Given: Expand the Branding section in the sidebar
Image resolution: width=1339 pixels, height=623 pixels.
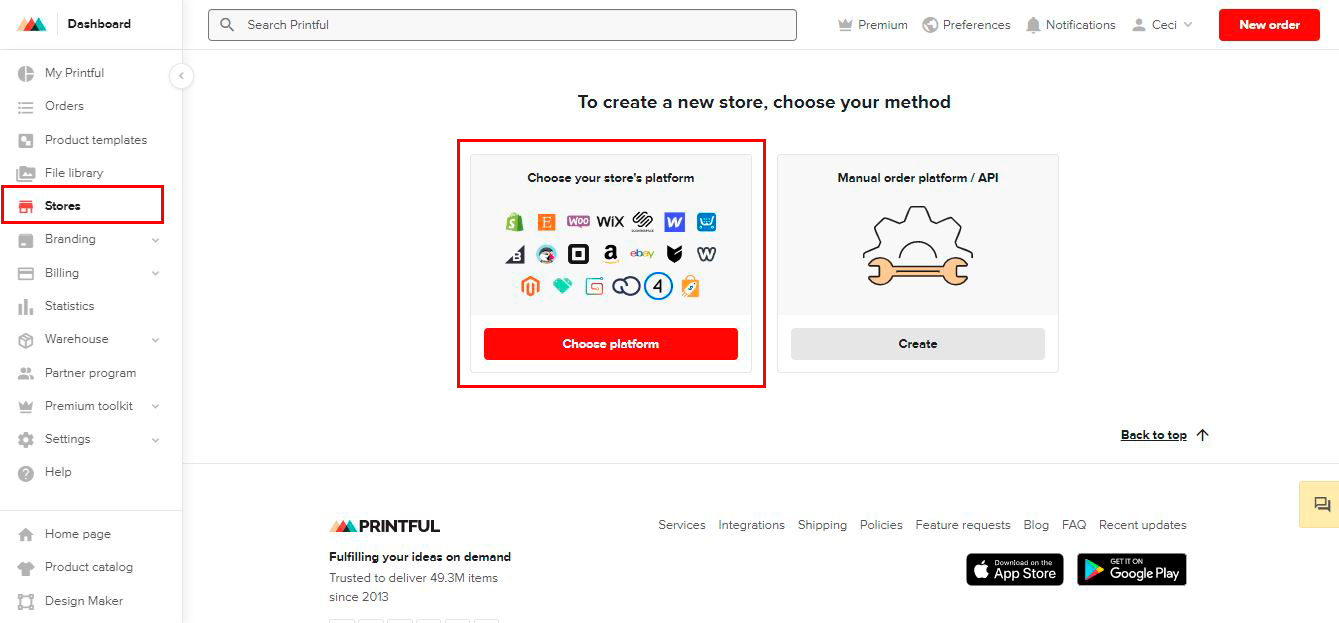Looking at the screenshot, I should tap(71, 239).
